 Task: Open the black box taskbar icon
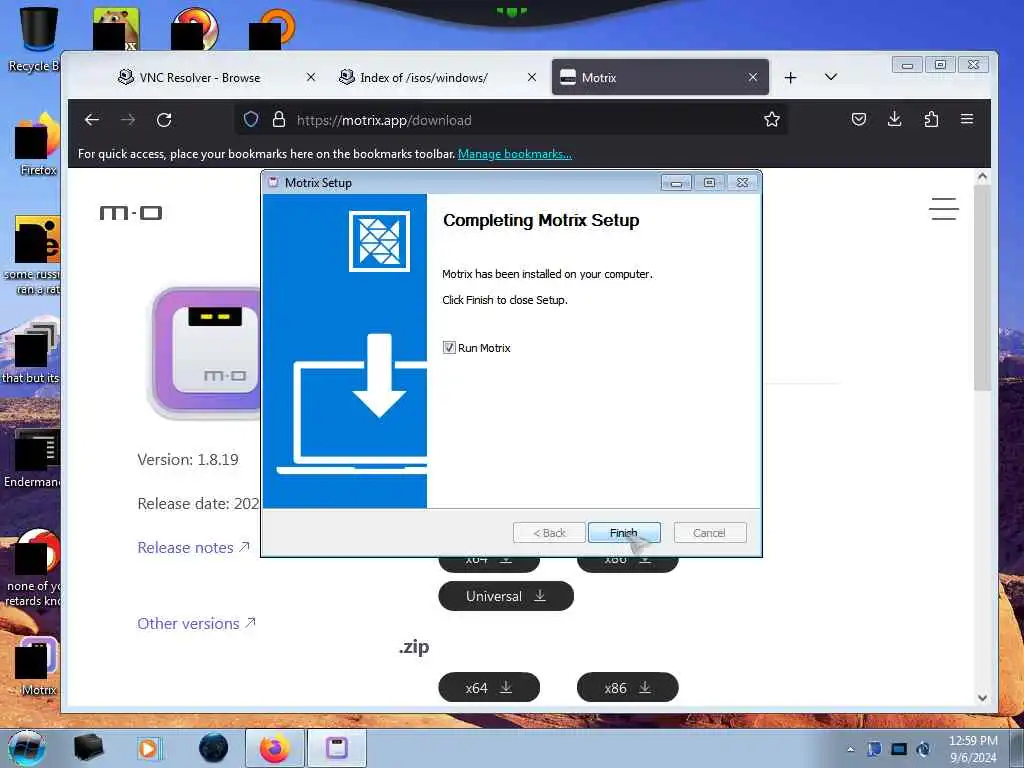pos(88,748)
